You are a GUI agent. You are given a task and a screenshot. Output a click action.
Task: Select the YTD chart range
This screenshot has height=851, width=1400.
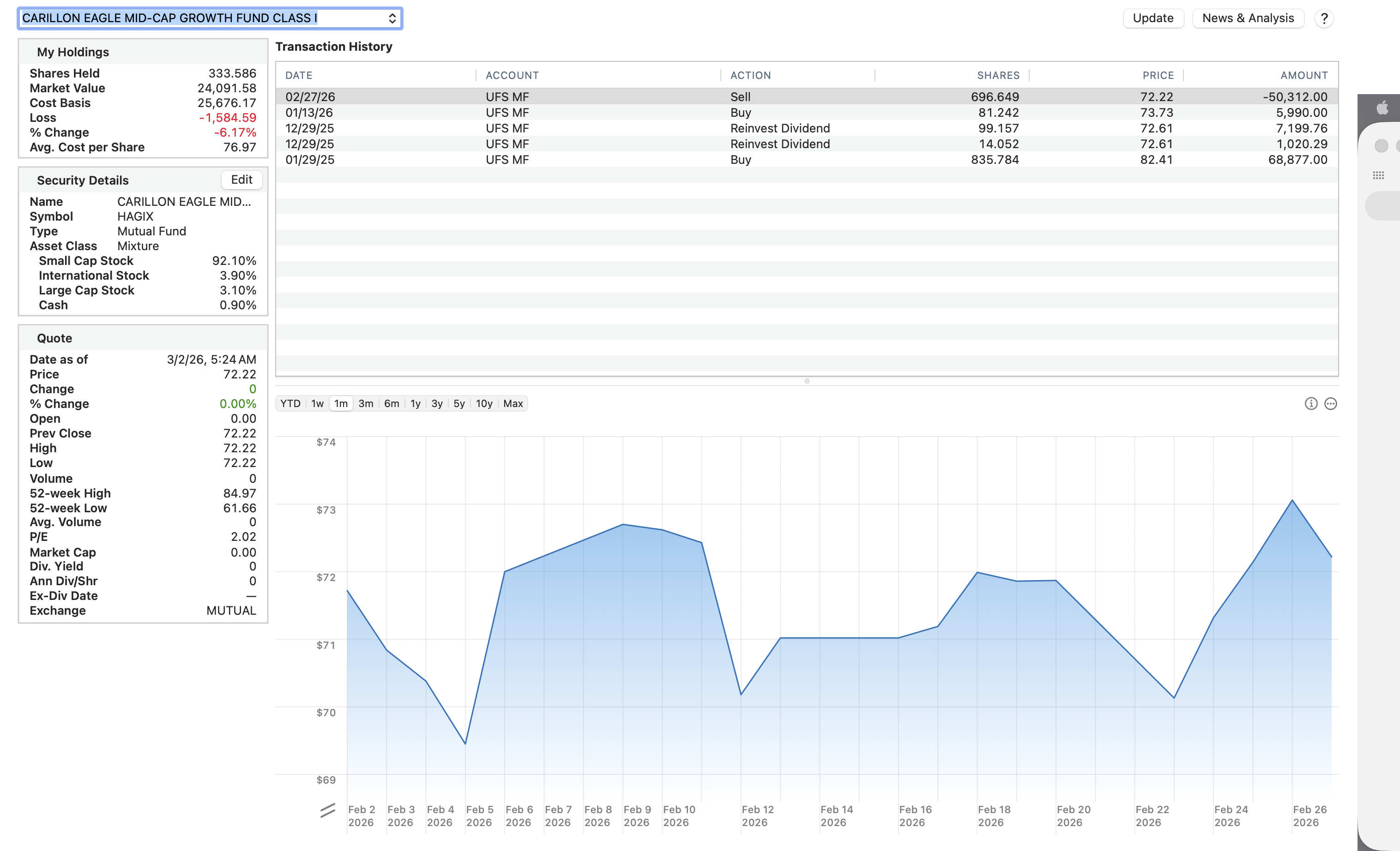coord(290,404)
